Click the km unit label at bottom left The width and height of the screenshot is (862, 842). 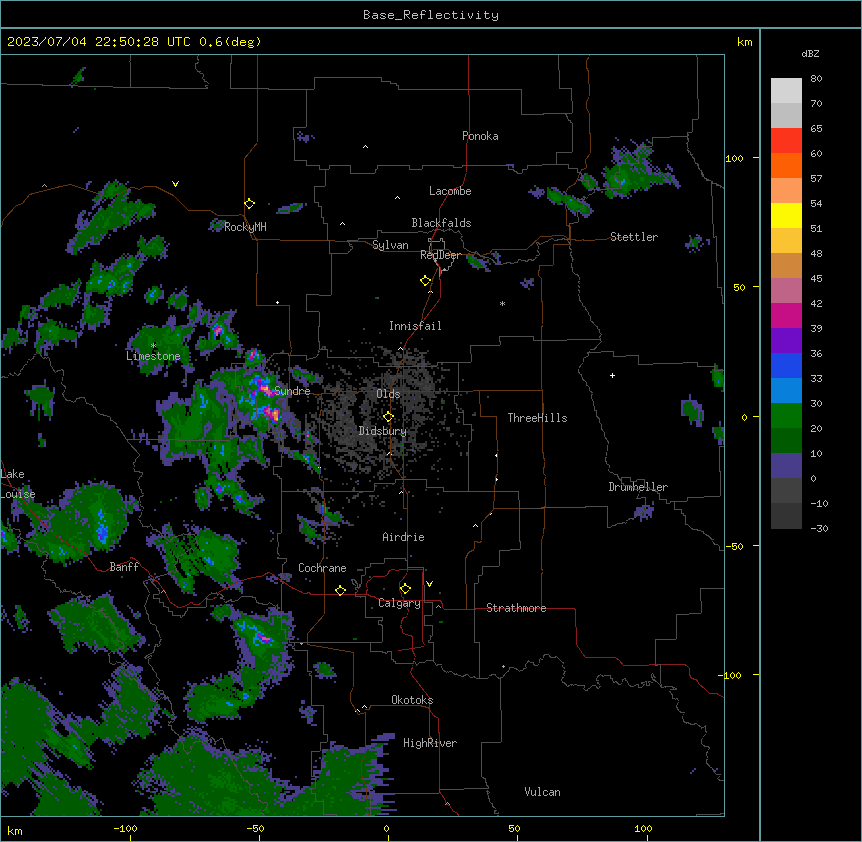coord(15,830)
